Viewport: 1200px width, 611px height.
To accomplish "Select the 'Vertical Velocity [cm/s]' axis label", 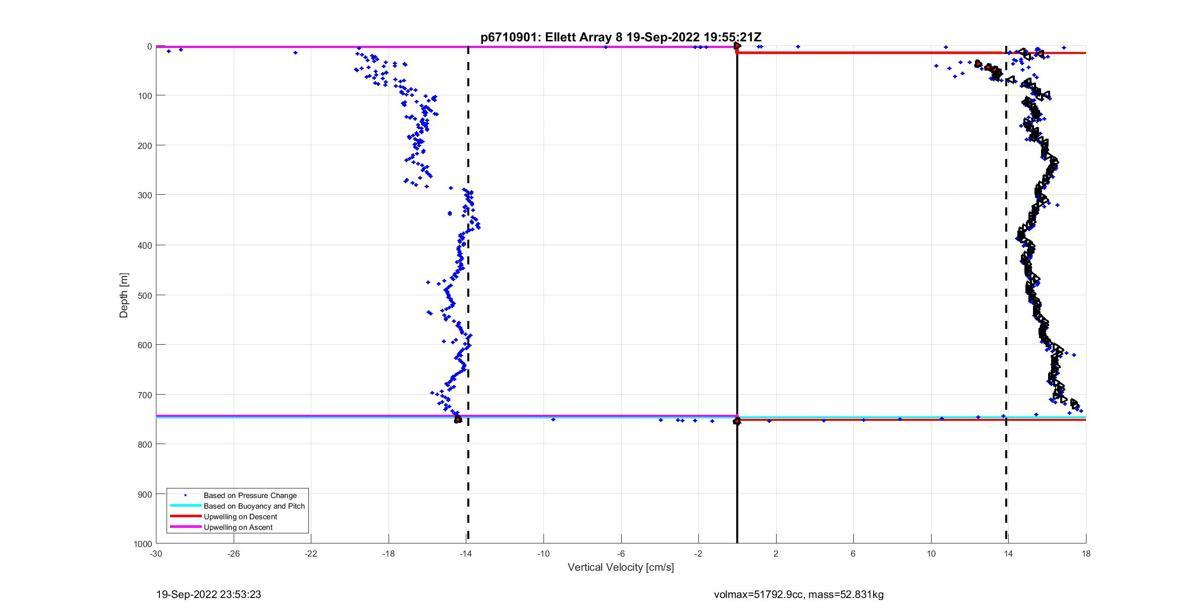I will click(x=621, y=568).
